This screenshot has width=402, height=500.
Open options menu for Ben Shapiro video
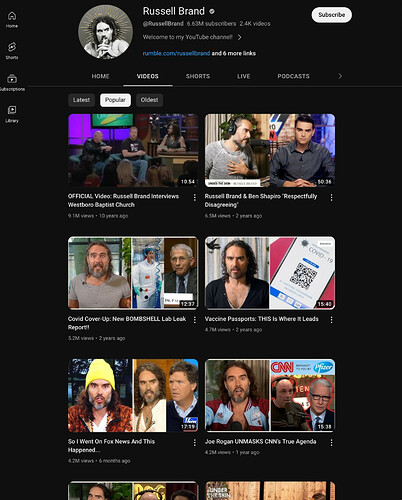[x=331, y=197]
